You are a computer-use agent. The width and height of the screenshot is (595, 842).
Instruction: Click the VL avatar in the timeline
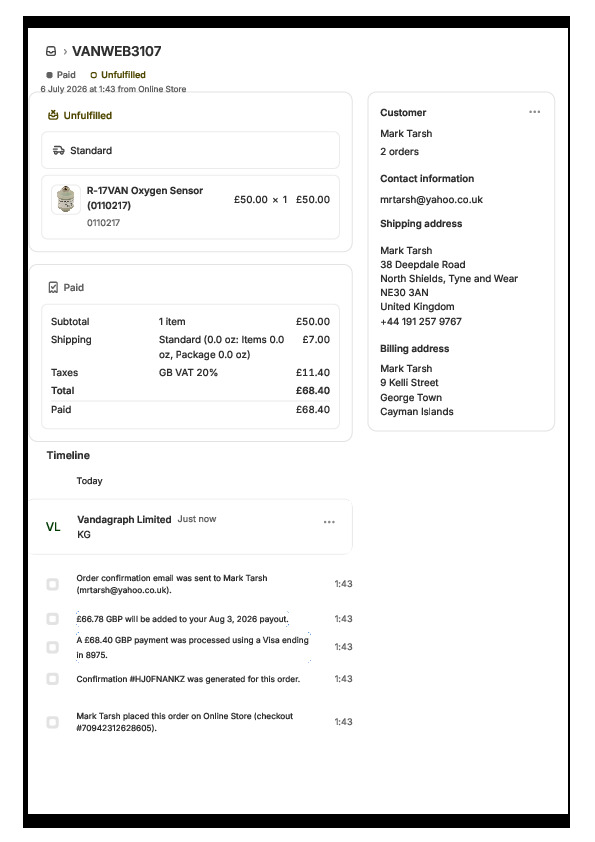[53, 527]
